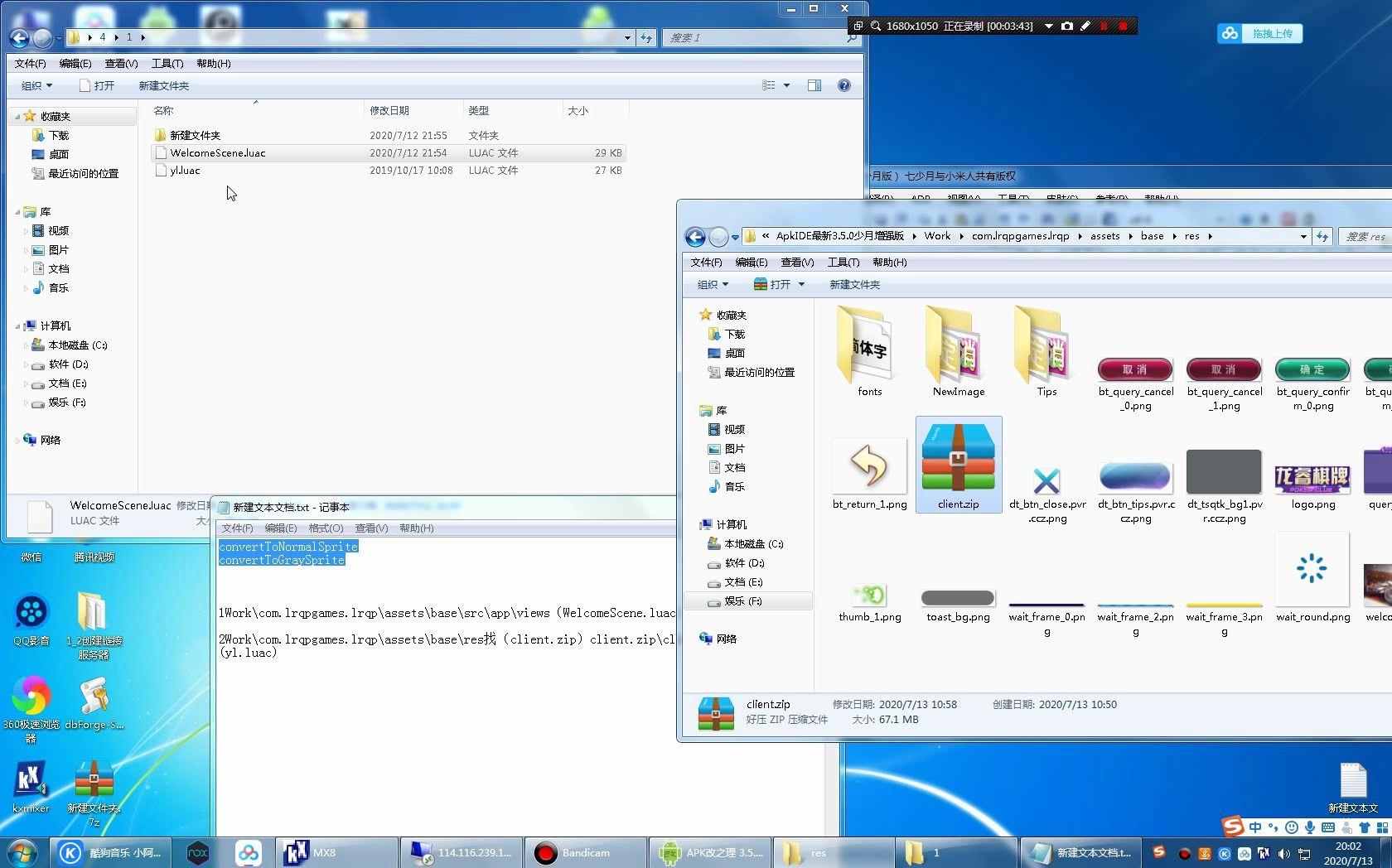Open 格式(O) menu in Notepad
Viewport: 1392px width, 868px height.
(x=326, y=528)
